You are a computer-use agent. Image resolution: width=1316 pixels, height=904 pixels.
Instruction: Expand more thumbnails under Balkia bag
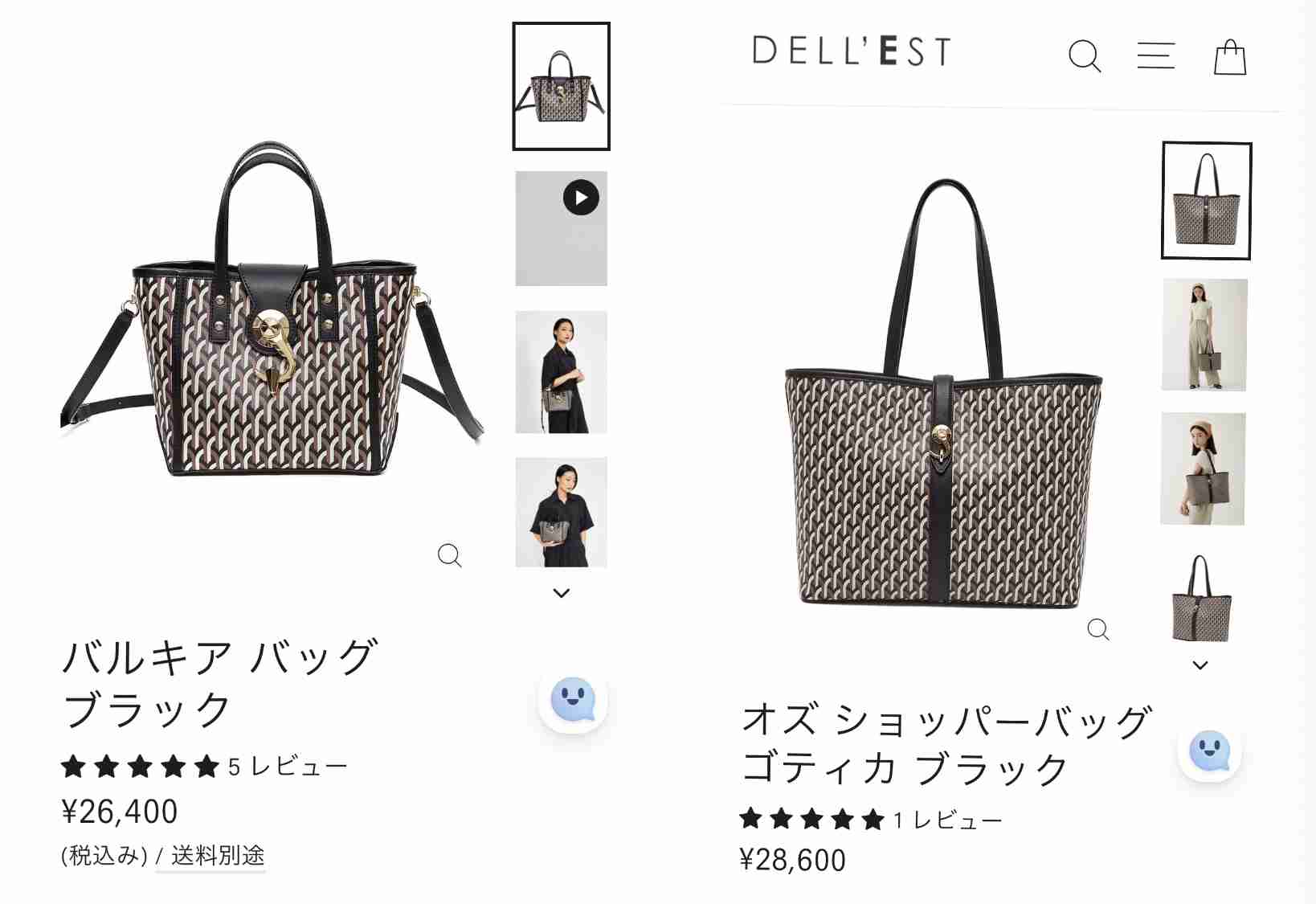coord(562,593)
